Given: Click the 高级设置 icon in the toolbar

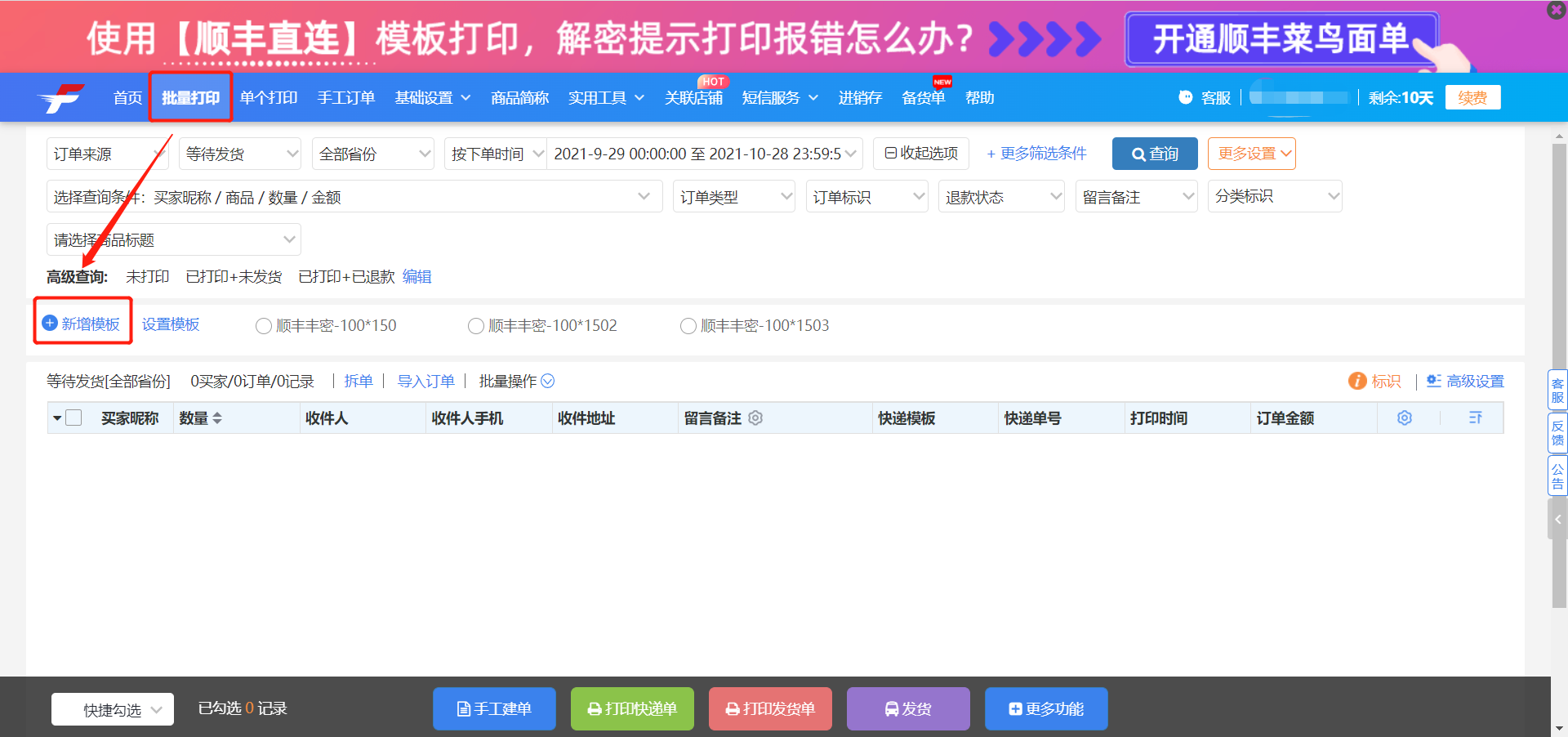Looking at the screenshot, I should click(x=1433, y=381).
